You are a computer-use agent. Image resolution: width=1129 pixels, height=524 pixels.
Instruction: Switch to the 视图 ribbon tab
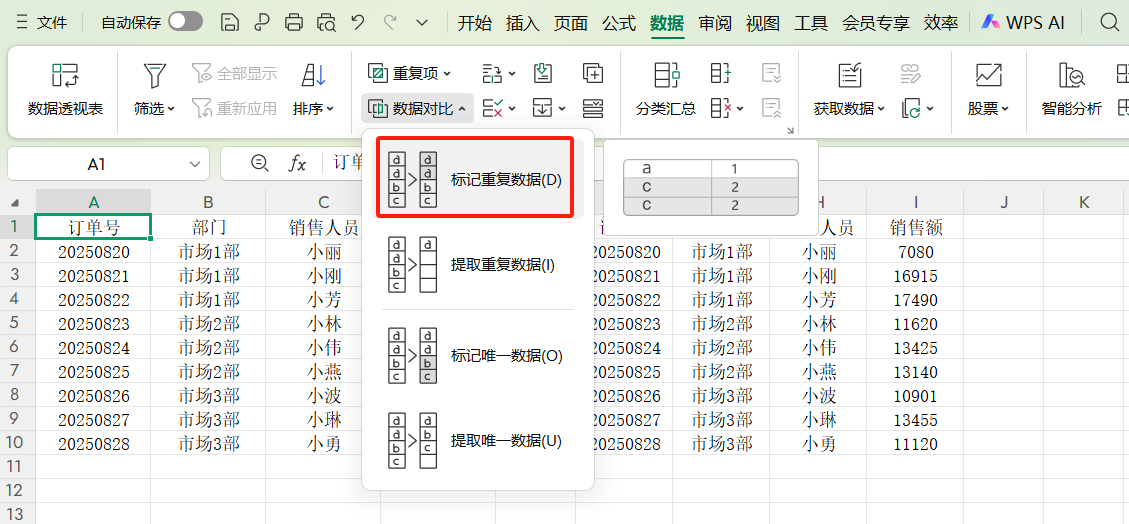(x=763, y=22)
